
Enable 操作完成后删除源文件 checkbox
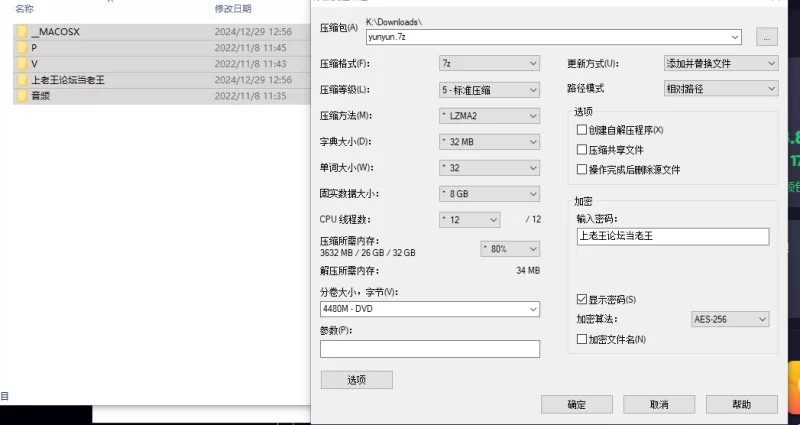[582, 169]
